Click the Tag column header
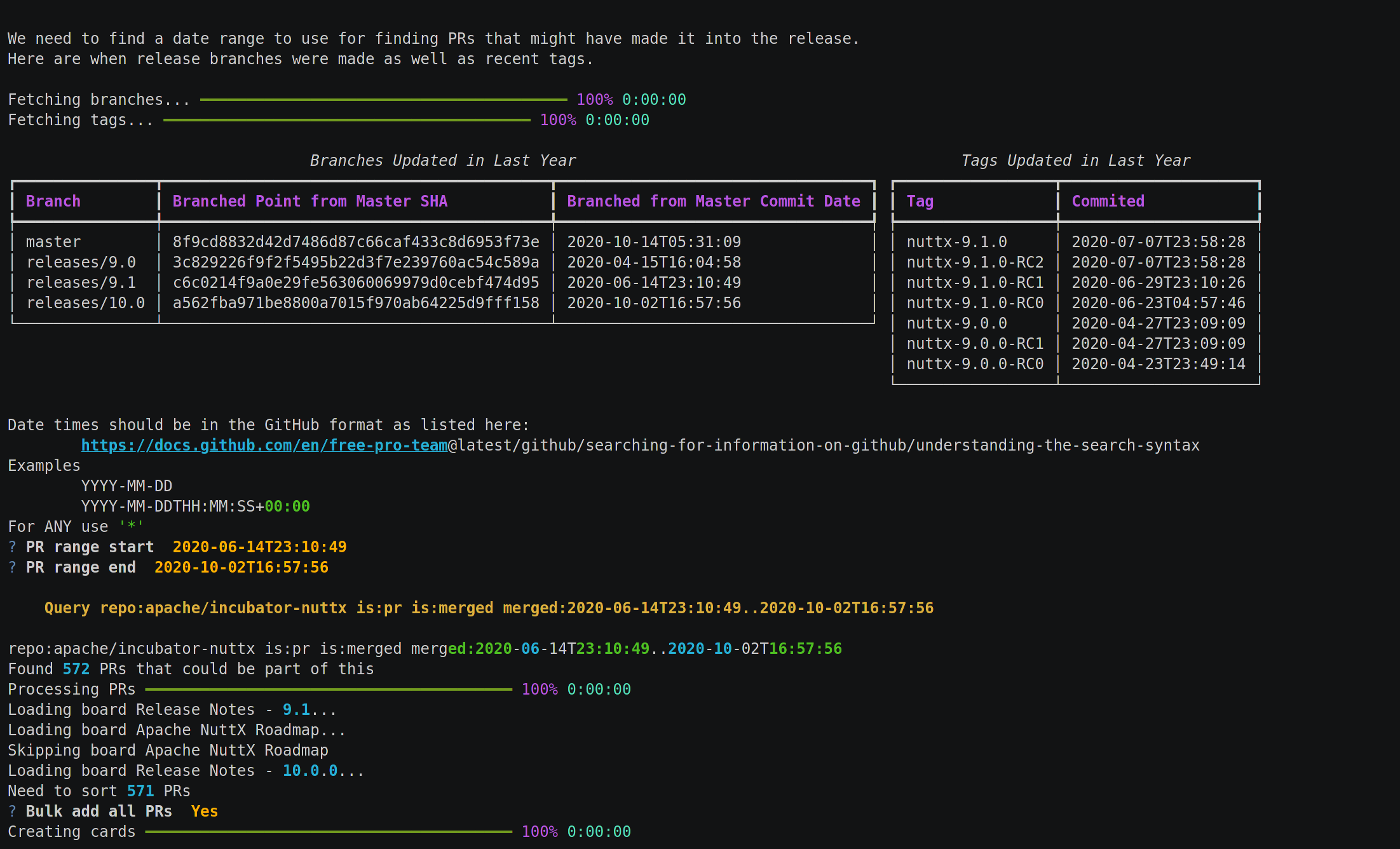 point(920,201)
